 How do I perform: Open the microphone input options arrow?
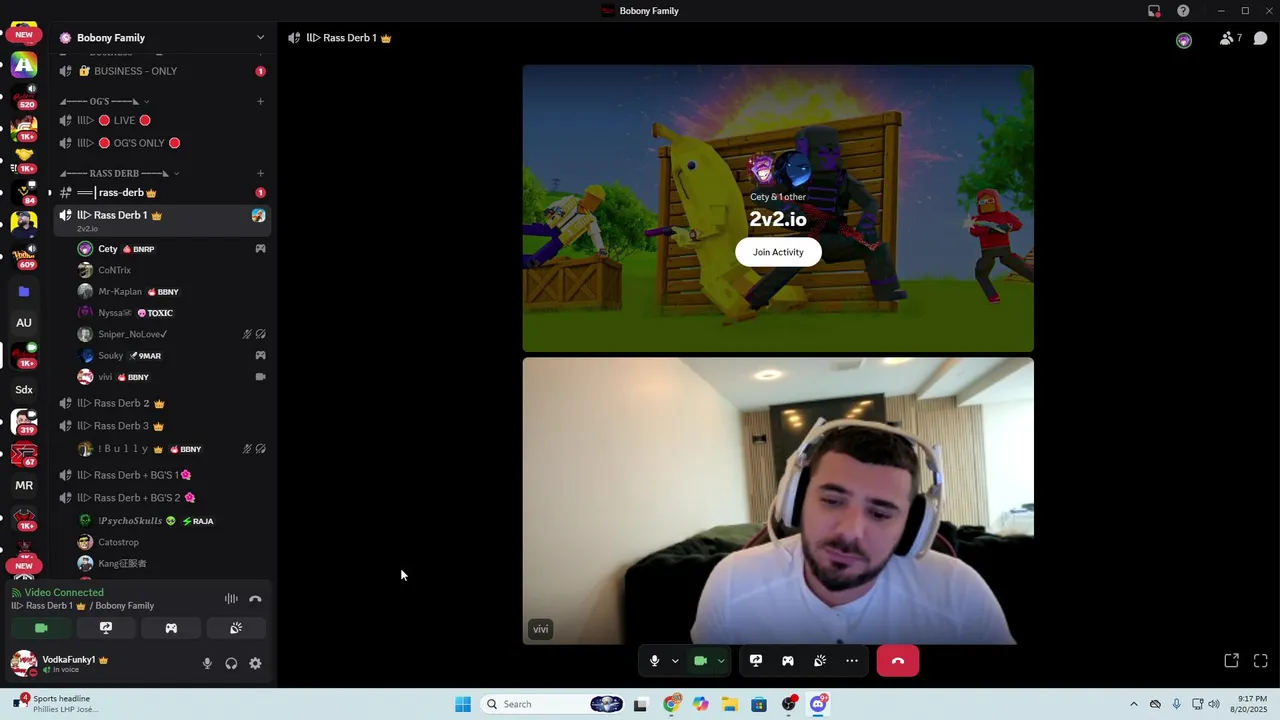tap(675, 661)
